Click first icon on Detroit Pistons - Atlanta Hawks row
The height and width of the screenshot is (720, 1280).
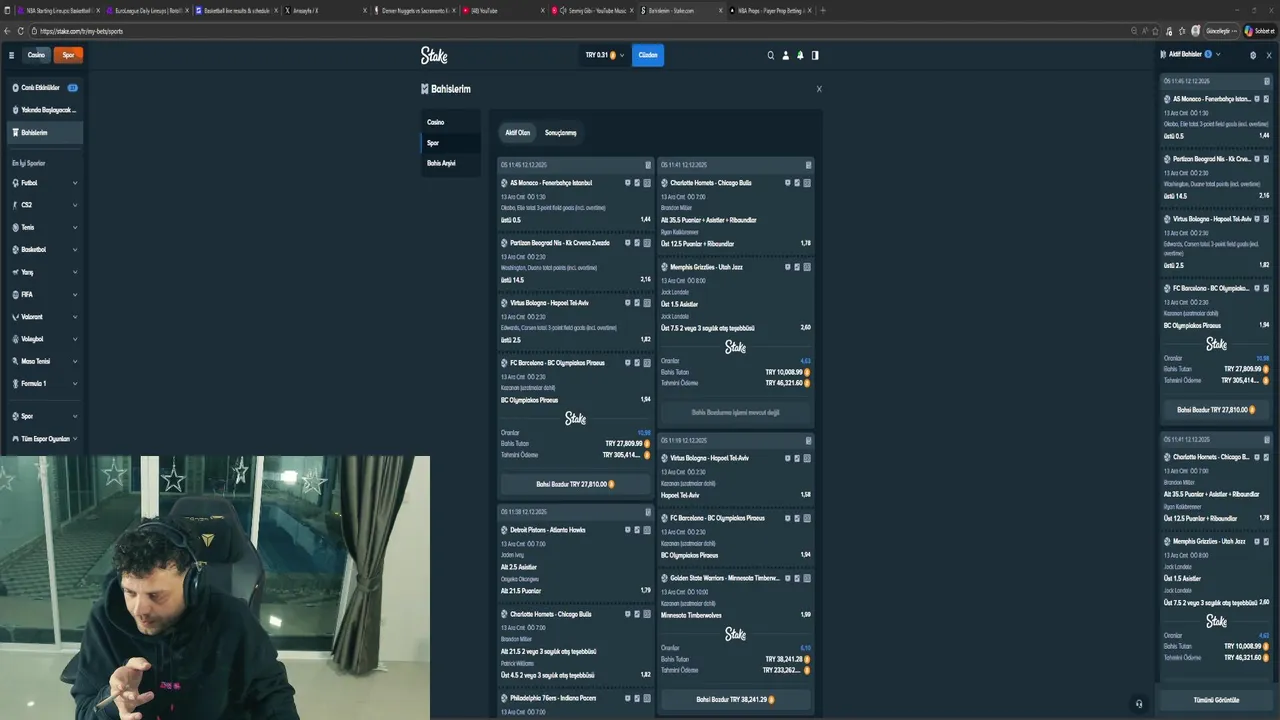(628, 530)
